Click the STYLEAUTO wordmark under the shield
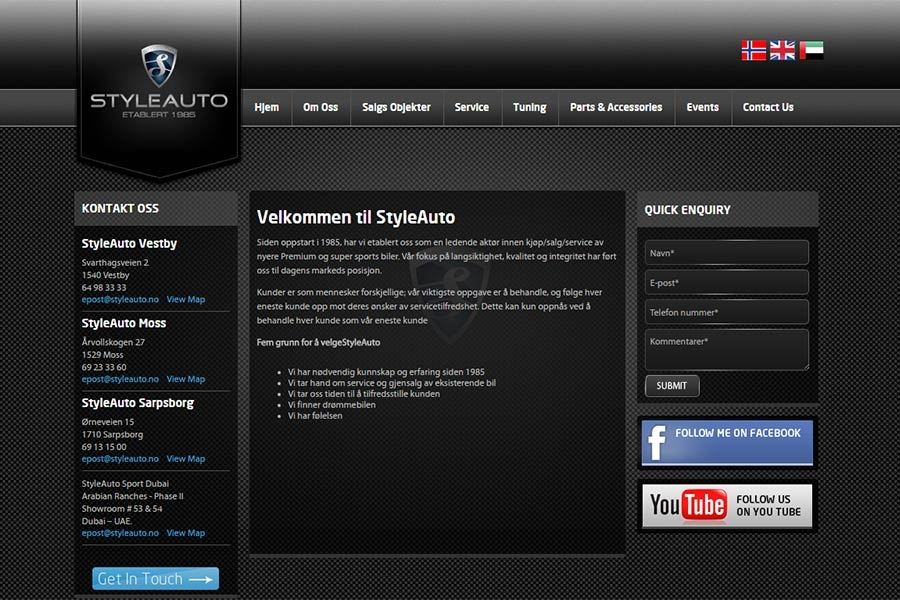Screen dimensions: 900x600 pos(159,101)
